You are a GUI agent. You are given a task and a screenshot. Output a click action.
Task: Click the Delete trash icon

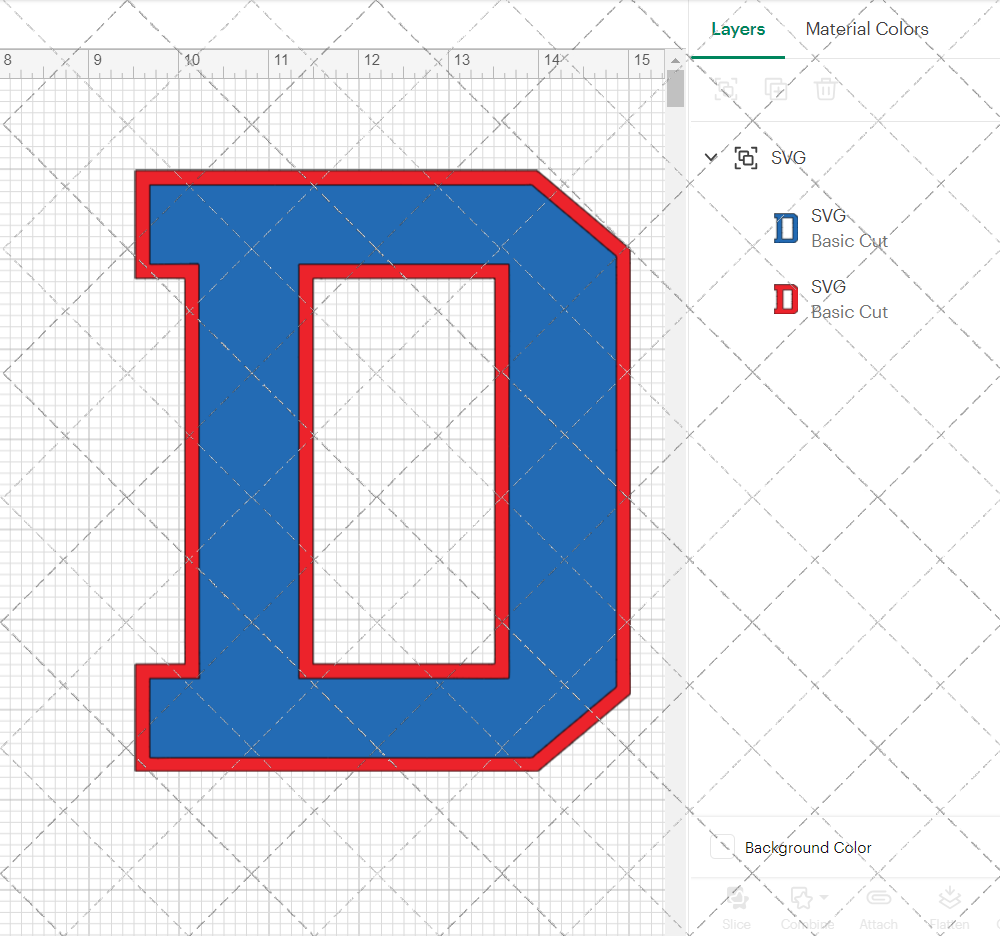coord(825,89)
